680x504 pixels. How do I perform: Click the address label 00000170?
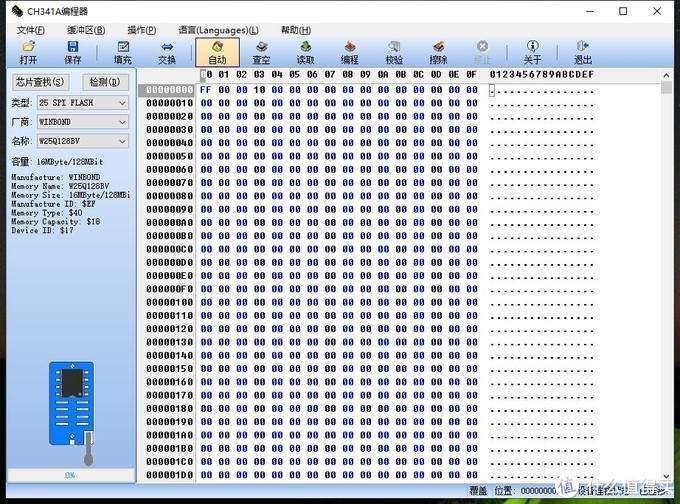coord(169,395)
